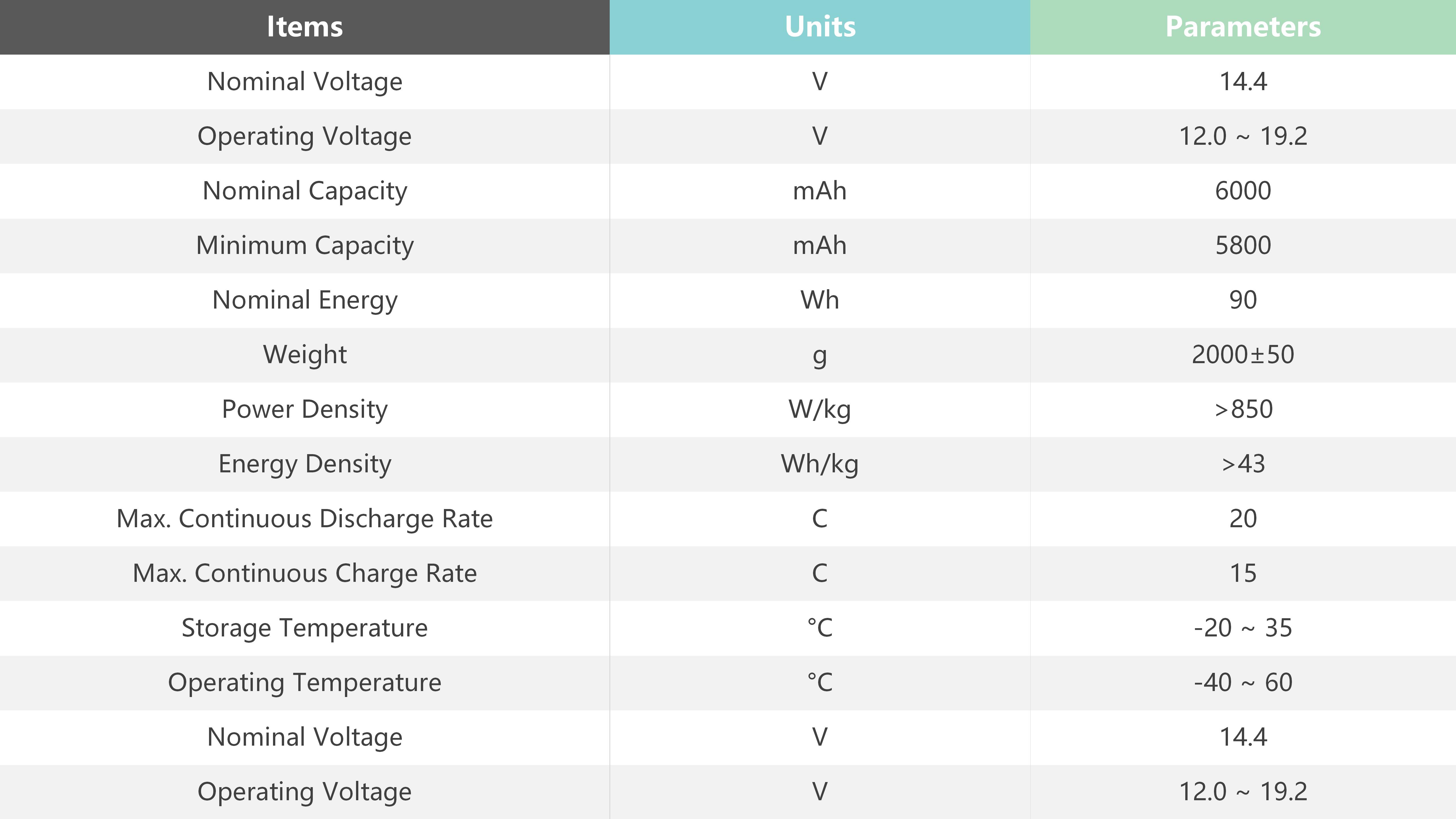Select the Minimum Capacity row label
The height and width of the screenshot is (819, 1456).
tap(305, 246)
